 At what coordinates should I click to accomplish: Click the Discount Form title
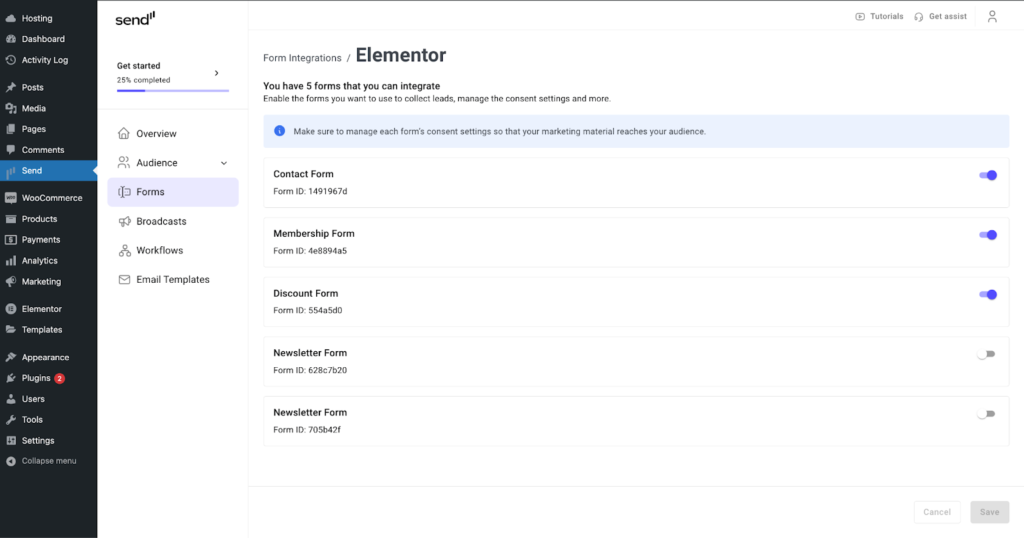click(306, 293)
